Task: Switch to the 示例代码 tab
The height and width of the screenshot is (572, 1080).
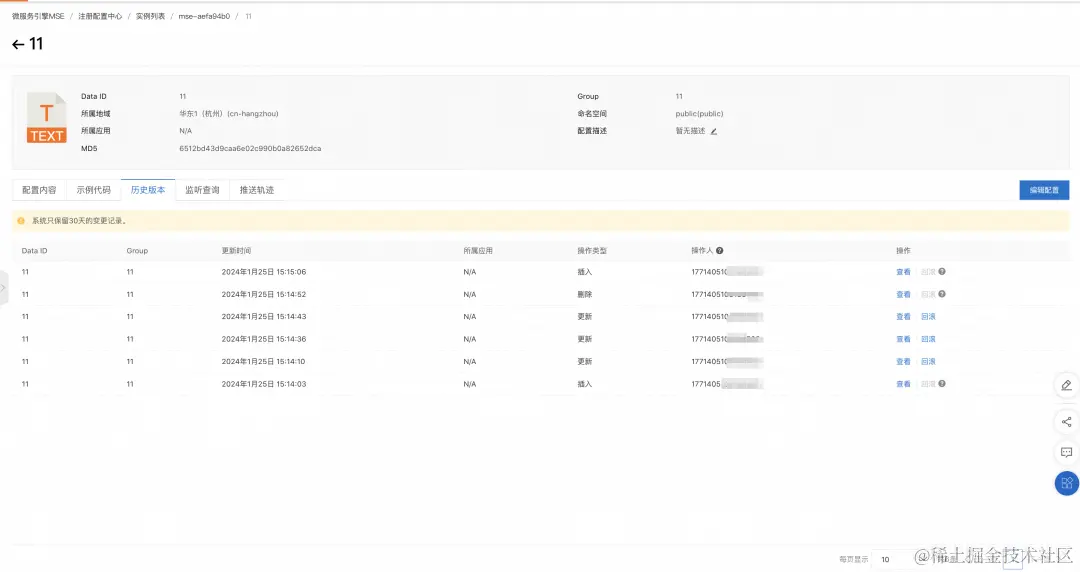Action: coord(94,190)
